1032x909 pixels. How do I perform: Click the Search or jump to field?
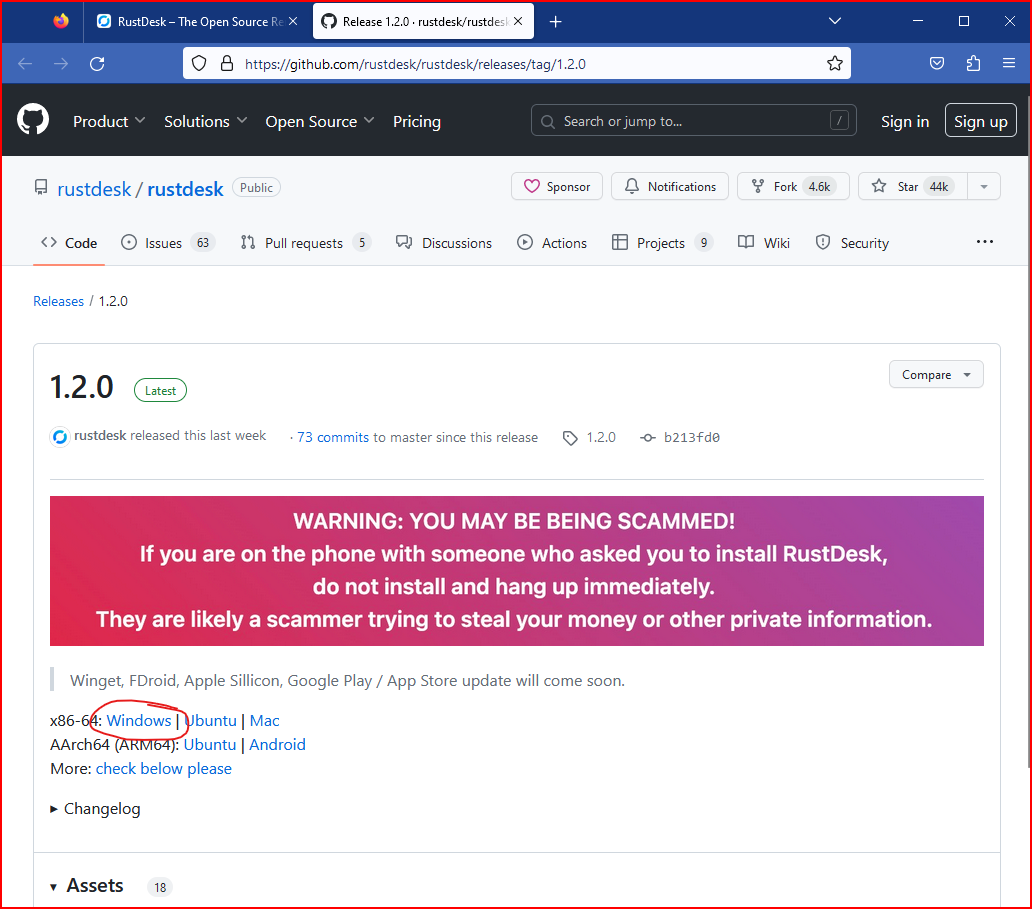click(694, 120)
